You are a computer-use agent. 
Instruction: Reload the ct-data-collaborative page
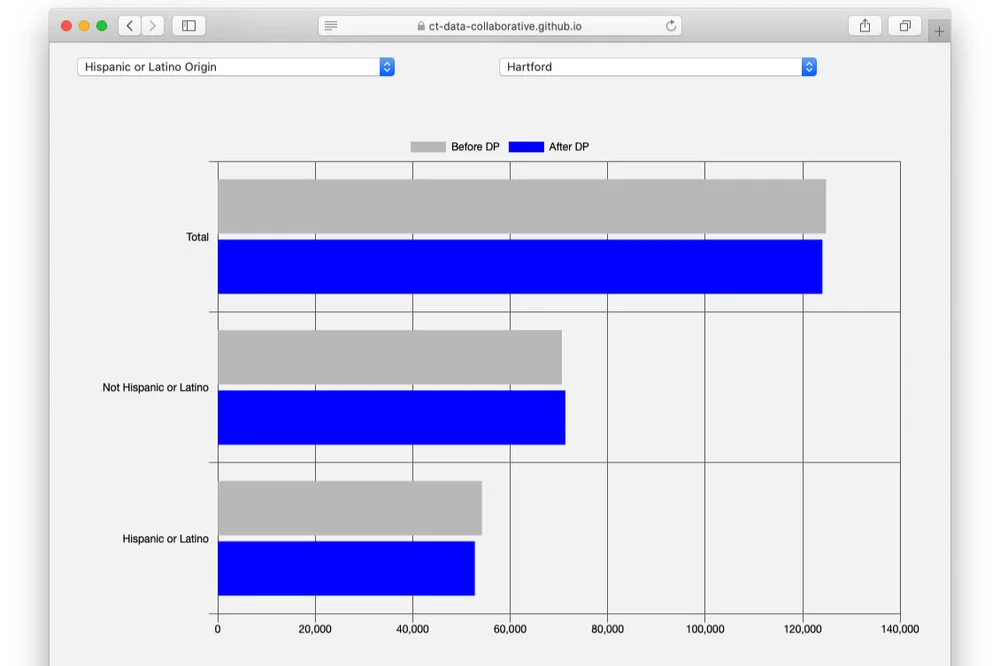[670, 25]
